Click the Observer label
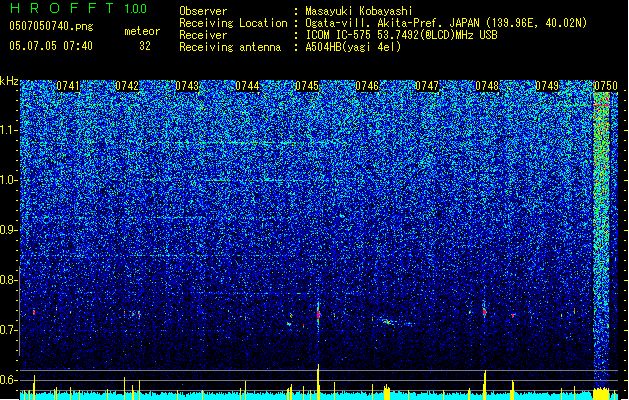Image resolution: width=629 pixels, height=400 pixels. tap(203, 11)
